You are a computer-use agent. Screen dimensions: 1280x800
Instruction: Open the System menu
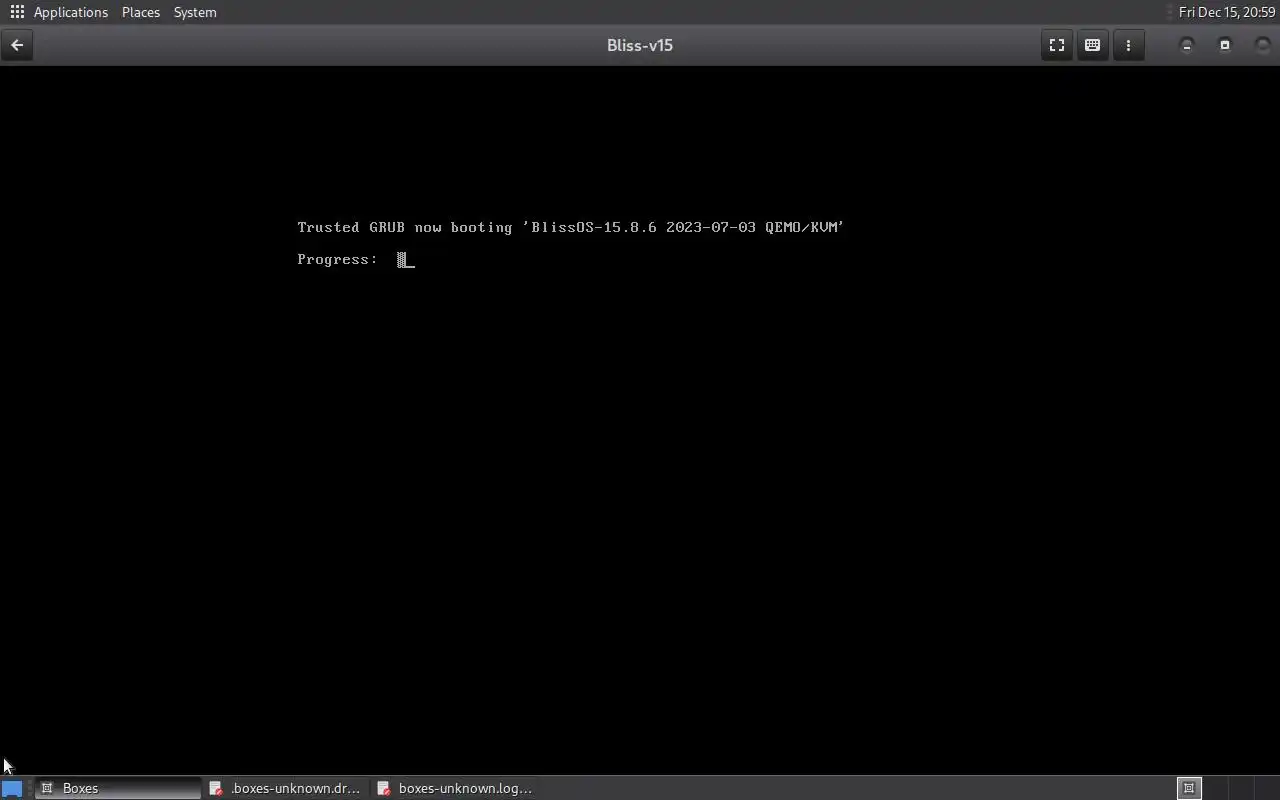[x=195, y=12]
